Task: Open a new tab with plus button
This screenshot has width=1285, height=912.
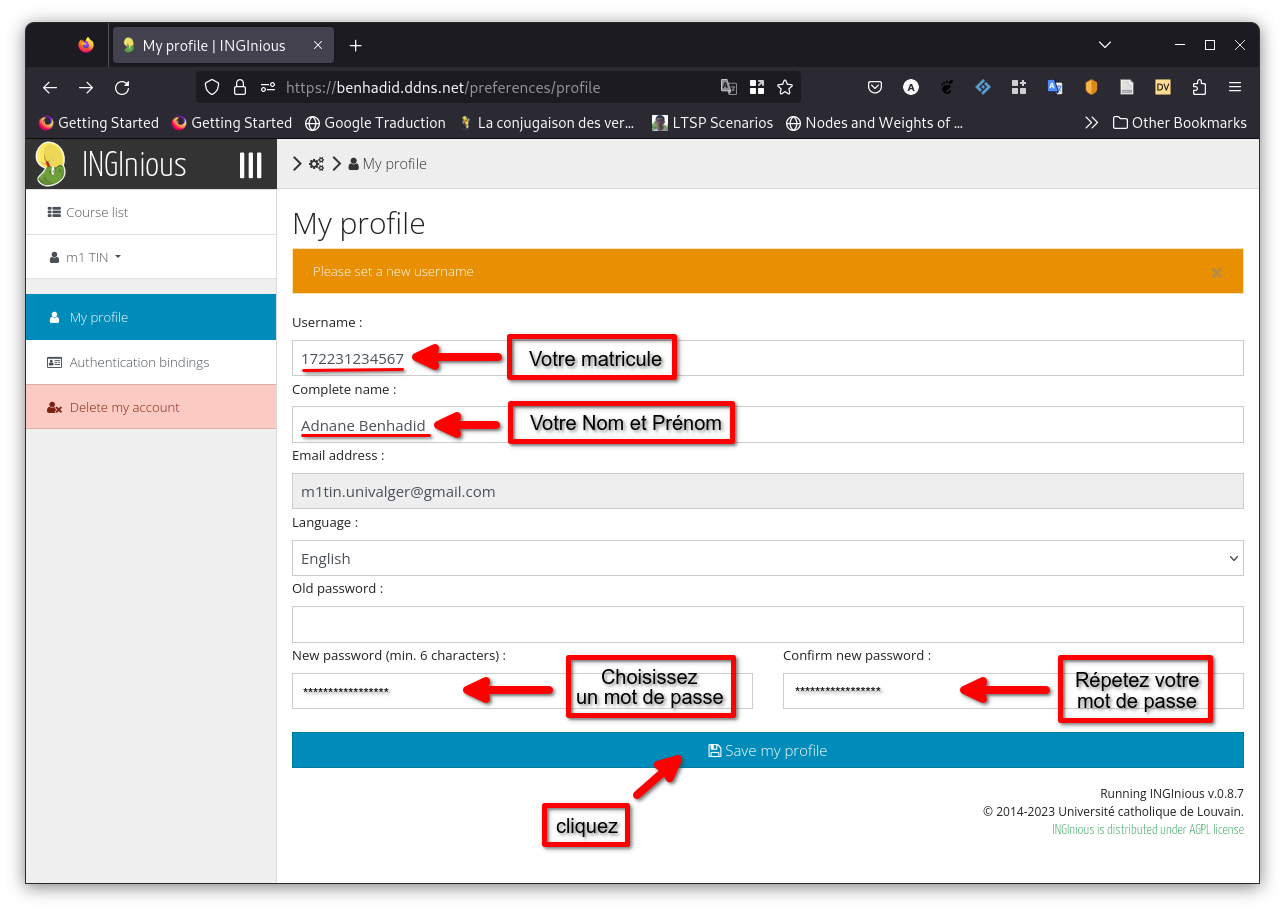Action: coord(356,46)
